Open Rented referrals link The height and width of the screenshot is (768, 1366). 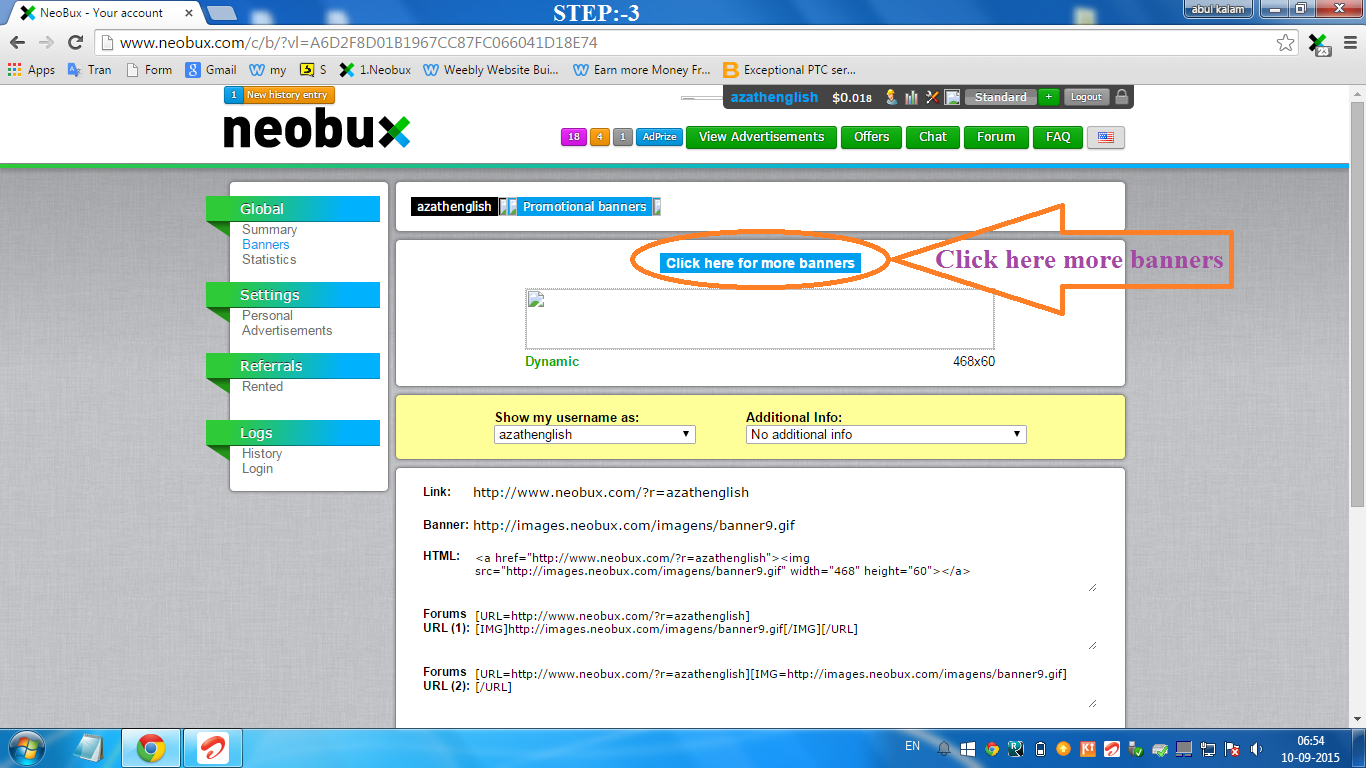[x=262, y=386]
